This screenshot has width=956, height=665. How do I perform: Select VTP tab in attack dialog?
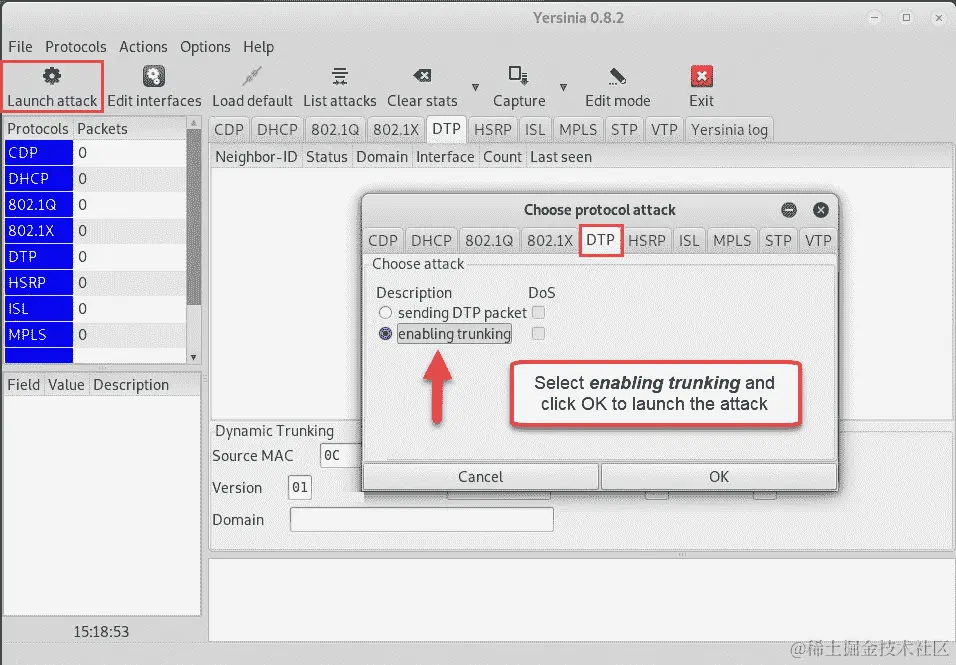pyautogui.click(x=818, y=241)
